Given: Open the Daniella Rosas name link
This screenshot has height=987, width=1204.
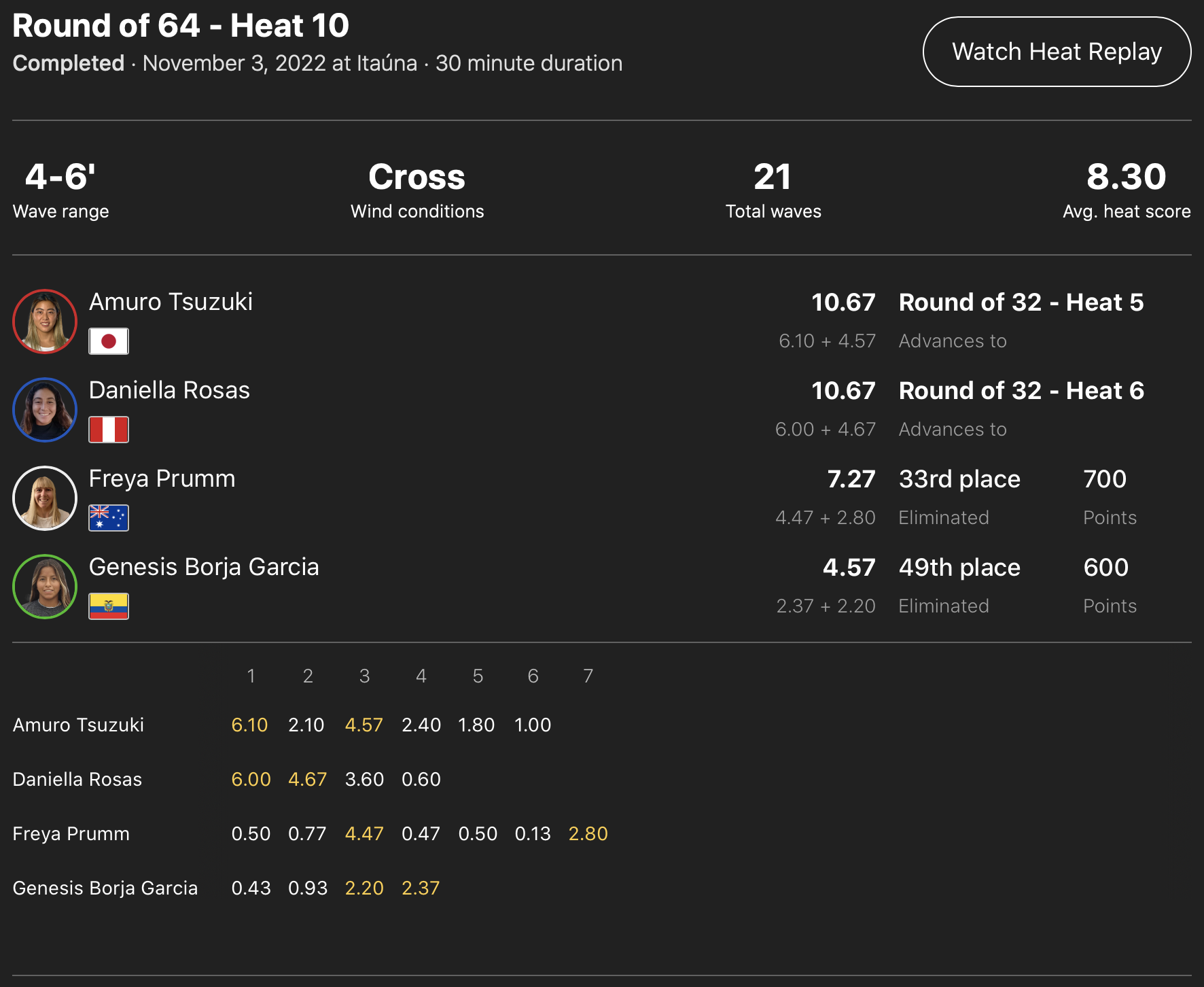Looking at the screenshot, I should tap(169, 390).
